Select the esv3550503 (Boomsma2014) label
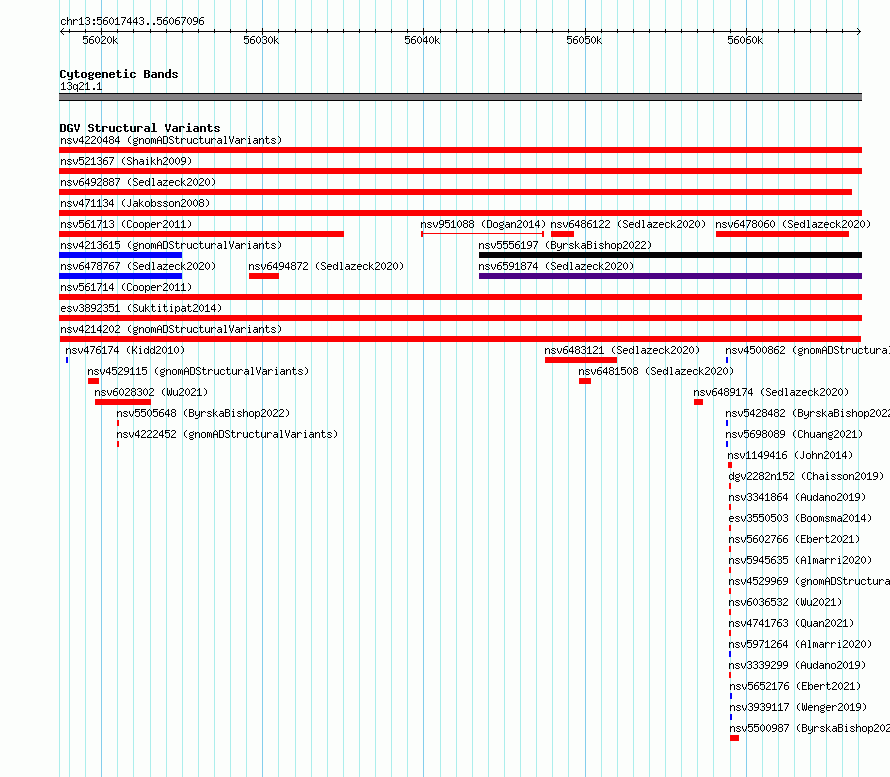 800,518
